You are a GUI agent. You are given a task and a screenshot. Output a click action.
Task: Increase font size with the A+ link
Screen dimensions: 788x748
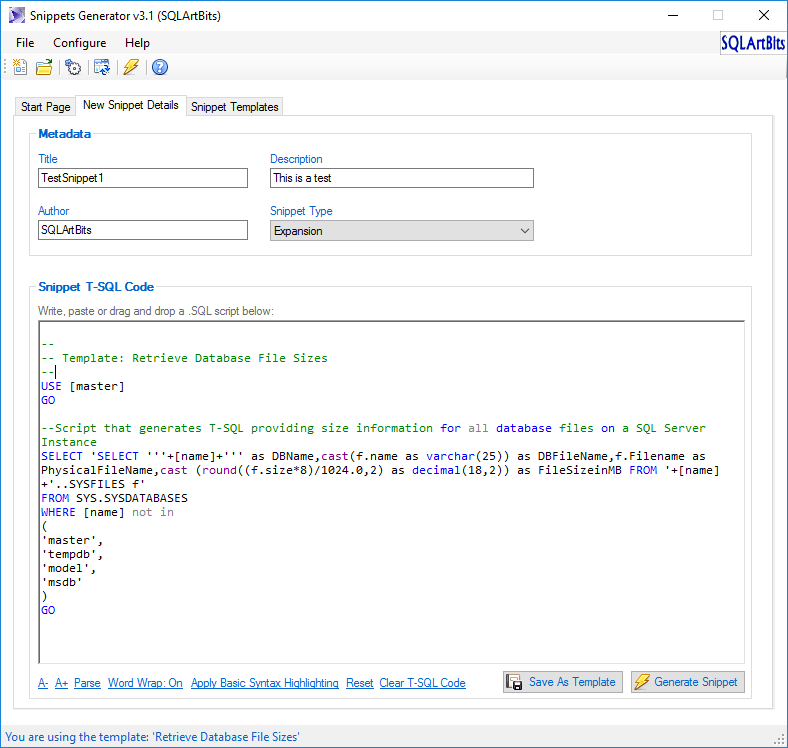point(61,683)
